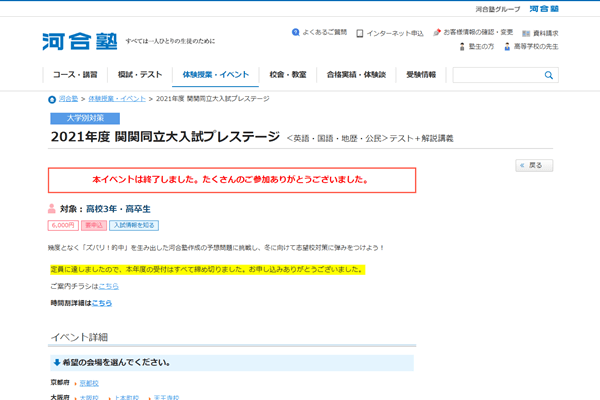
Task: Click the 戻る back button
Action: point(534,165)
